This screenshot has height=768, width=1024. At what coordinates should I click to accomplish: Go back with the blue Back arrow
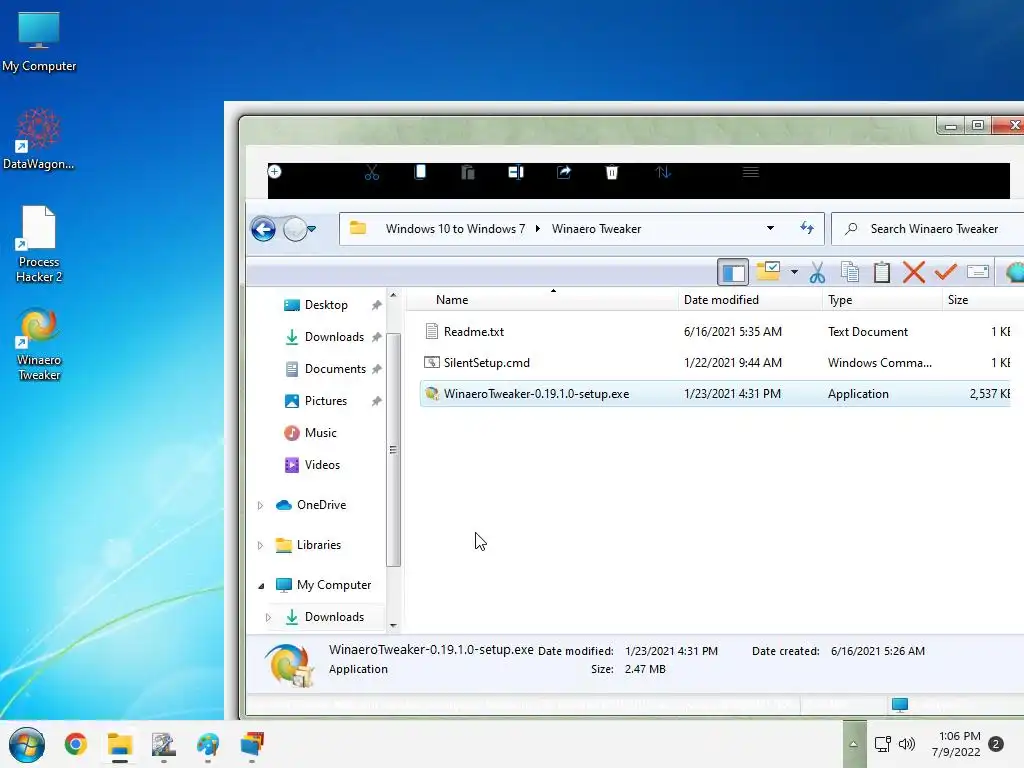point(263,229)
